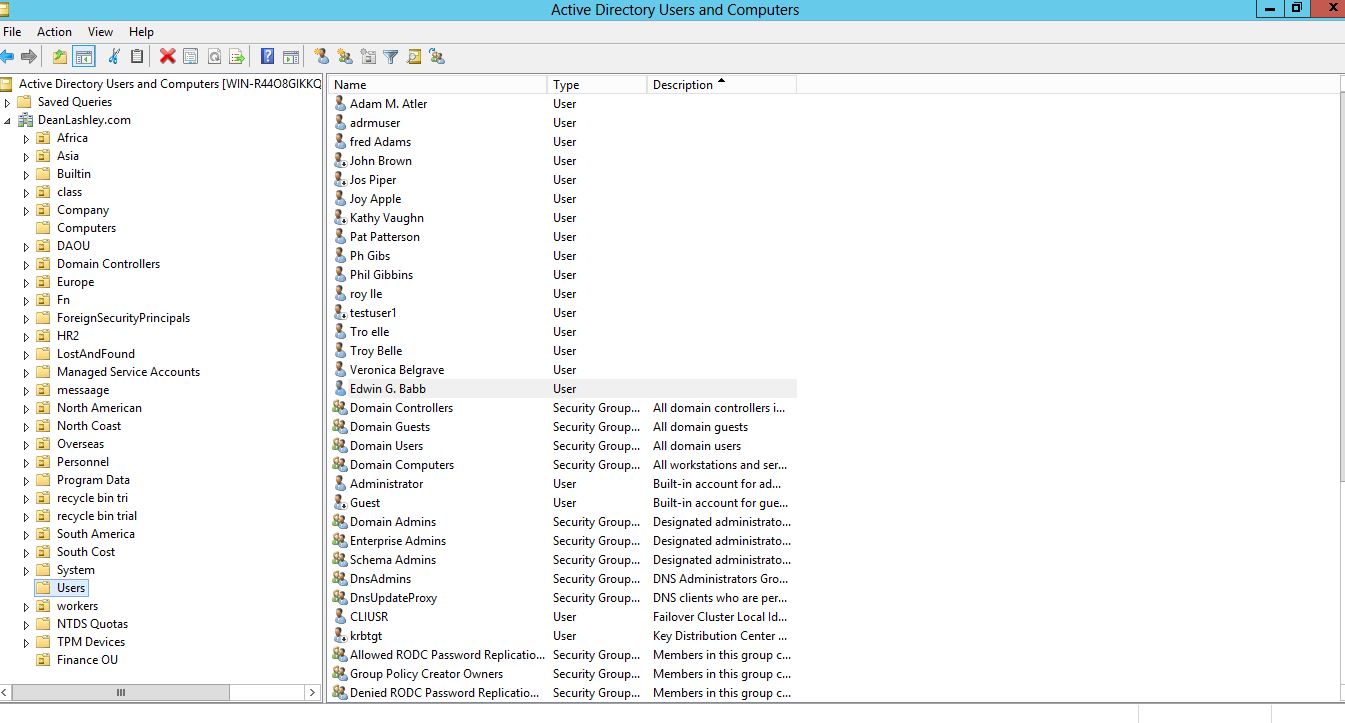
Task: Expand the Saved Queries node
Action: click(x=8, y=103)
